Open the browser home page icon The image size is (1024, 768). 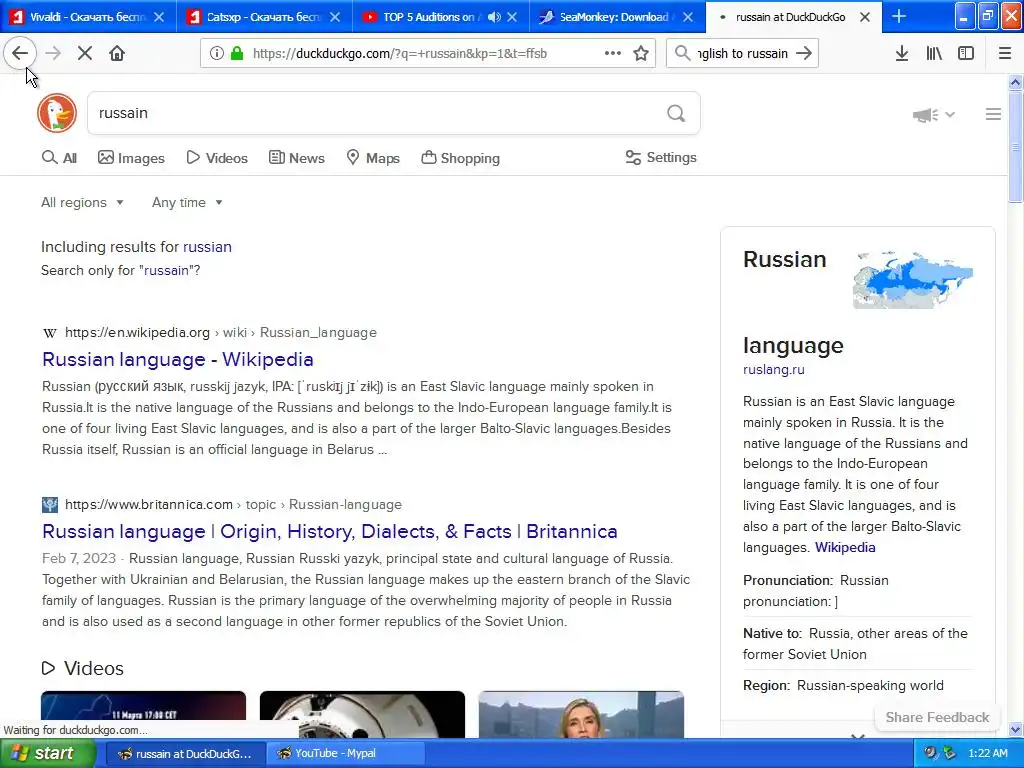(117, 53)
